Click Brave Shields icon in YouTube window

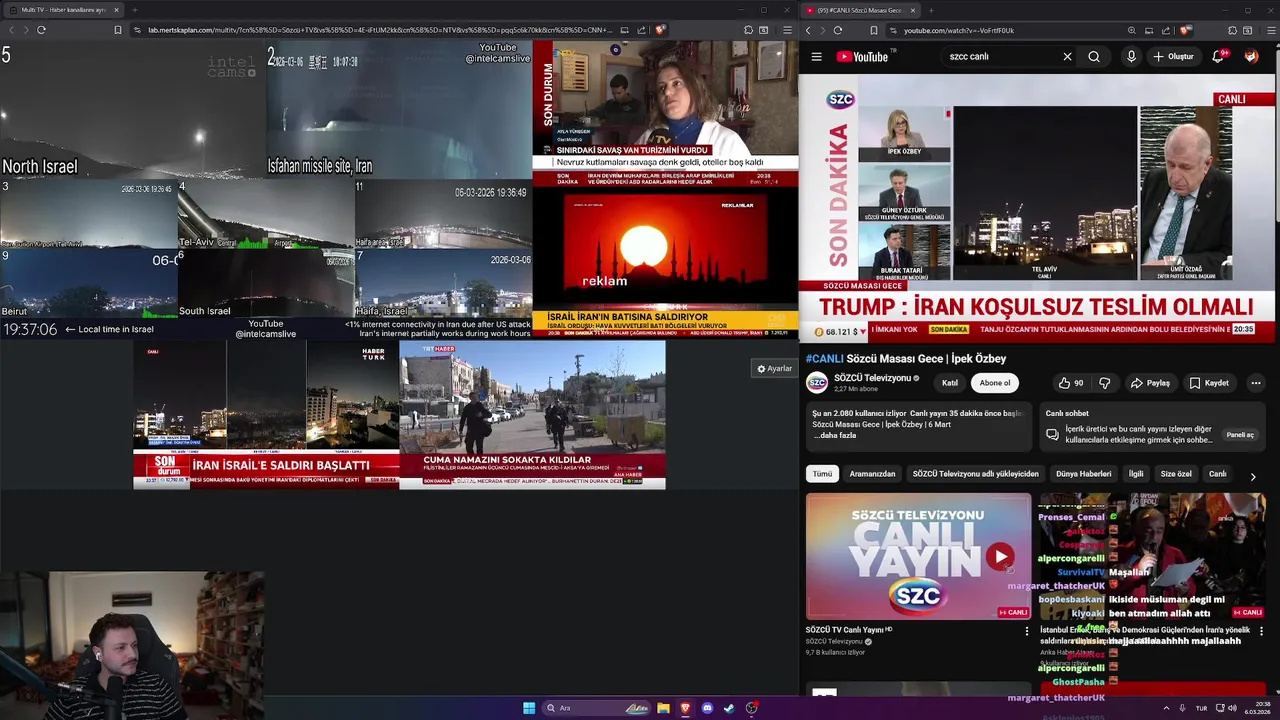click(x=1186, y=31)
